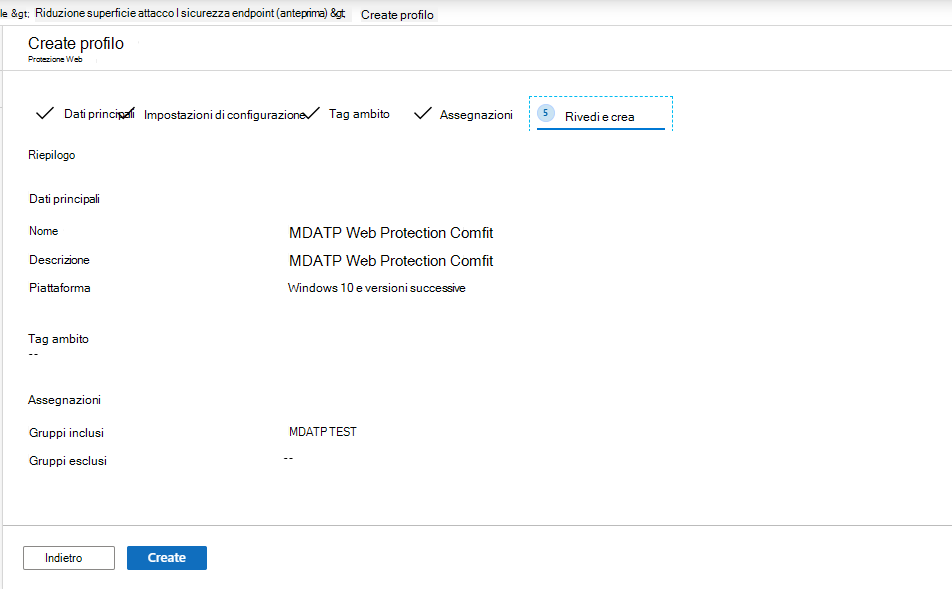This screenshot has width=952, height=589.
Task: Click the step 5 number circle
Action: pyautogui.click(x=545, y=113)
